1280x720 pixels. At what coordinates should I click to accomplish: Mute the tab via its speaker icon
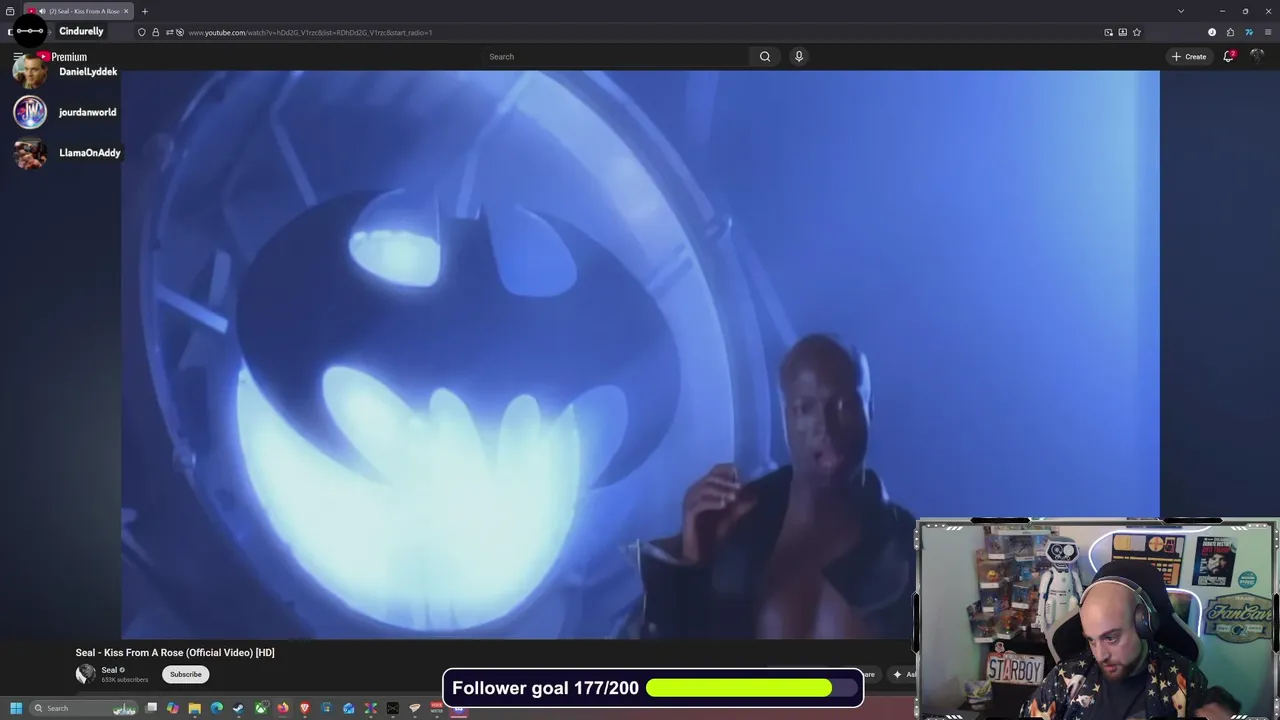point(42,11)
